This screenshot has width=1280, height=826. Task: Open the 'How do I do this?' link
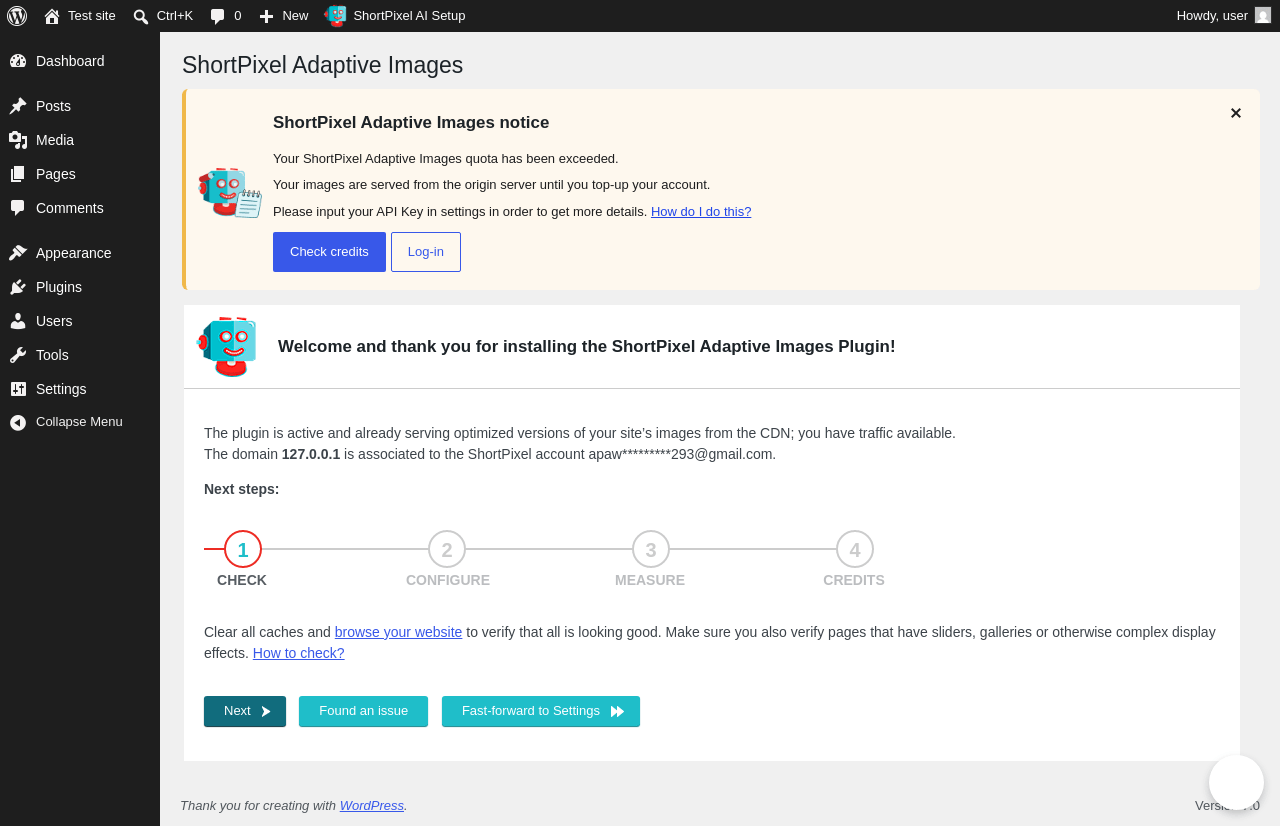701,212
